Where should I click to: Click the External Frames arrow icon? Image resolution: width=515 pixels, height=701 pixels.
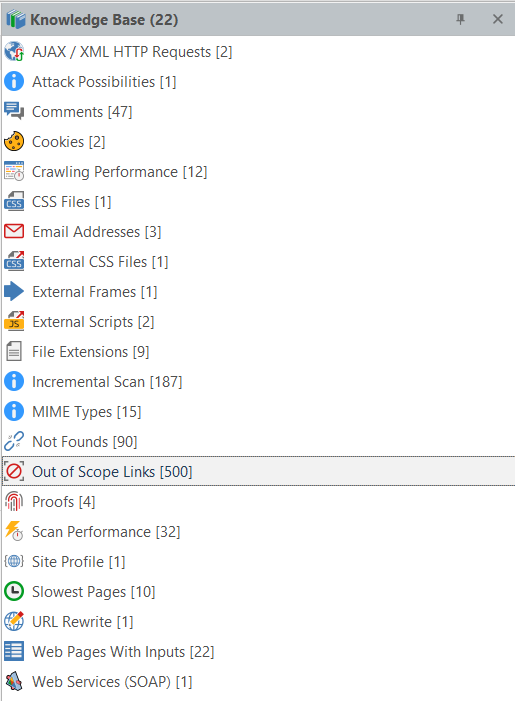14,291
